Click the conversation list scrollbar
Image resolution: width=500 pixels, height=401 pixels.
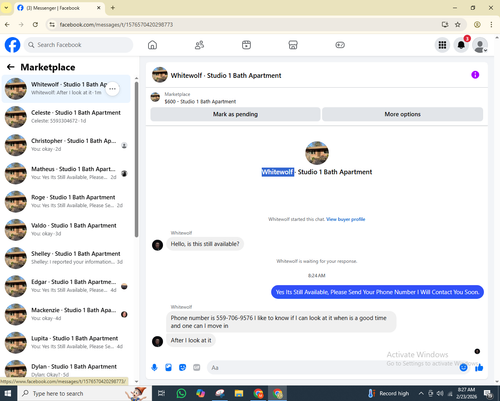tap(136, 159)
